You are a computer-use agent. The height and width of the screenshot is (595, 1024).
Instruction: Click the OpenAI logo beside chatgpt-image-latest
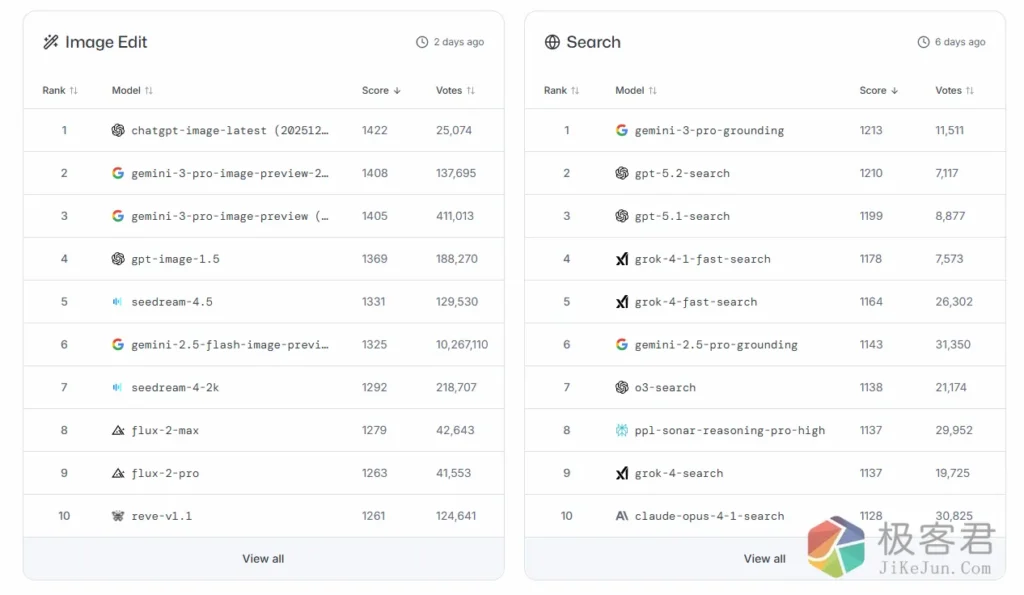point(118,130)
